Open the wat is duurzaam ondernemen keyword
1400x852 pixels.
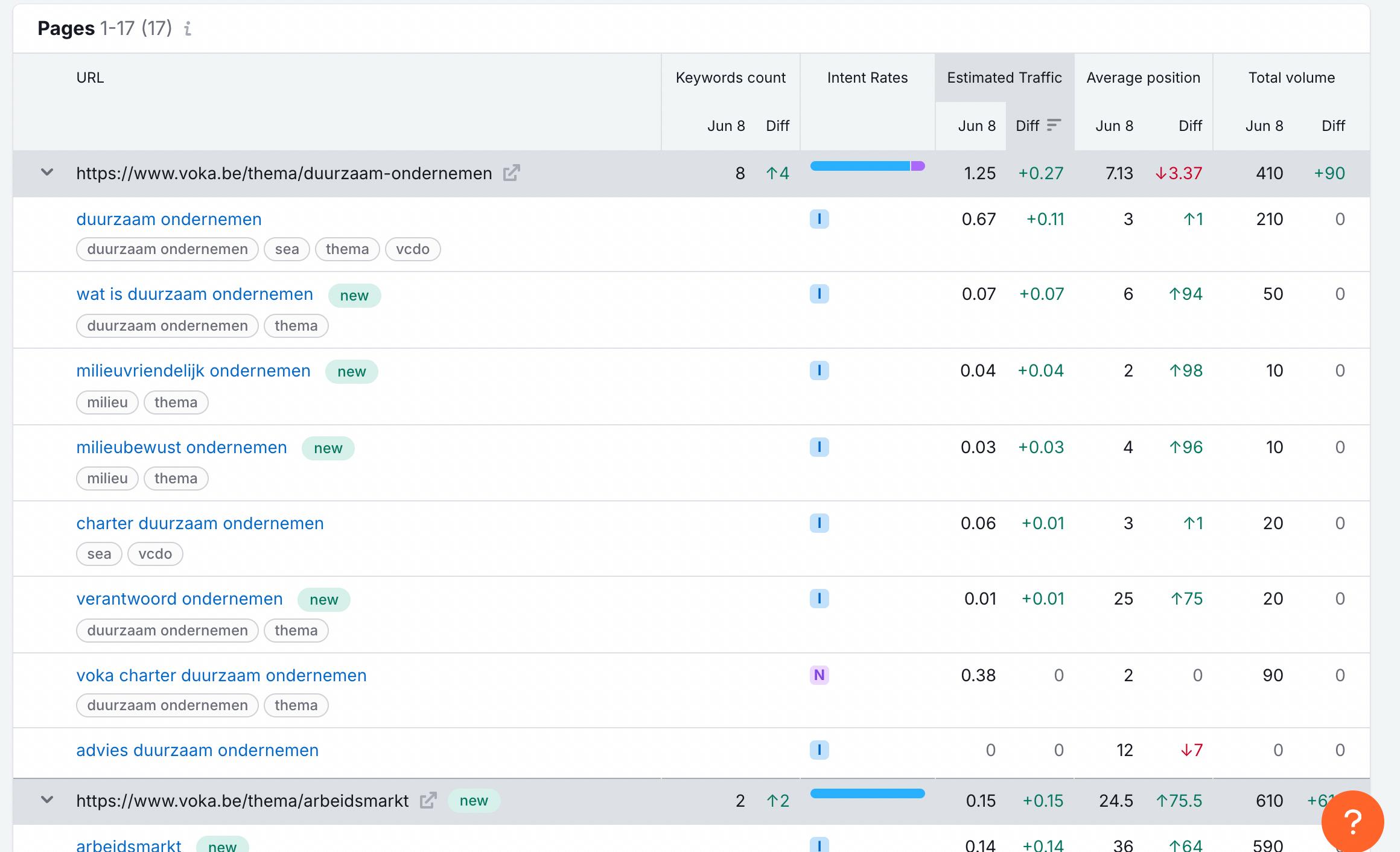coord(194,294)
